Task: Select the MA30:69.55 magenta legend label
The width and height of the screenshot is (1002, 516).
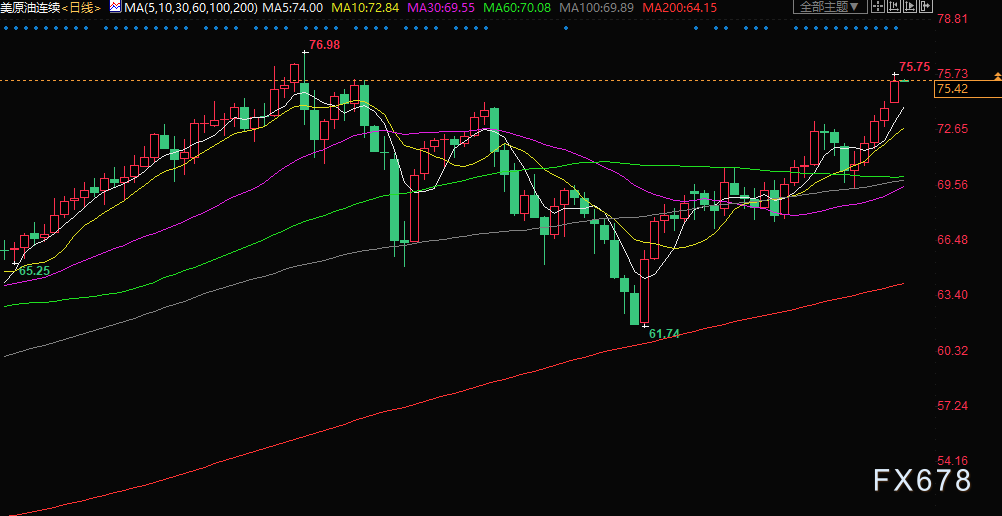Action: pyautogui.click(x=446, y=7)
